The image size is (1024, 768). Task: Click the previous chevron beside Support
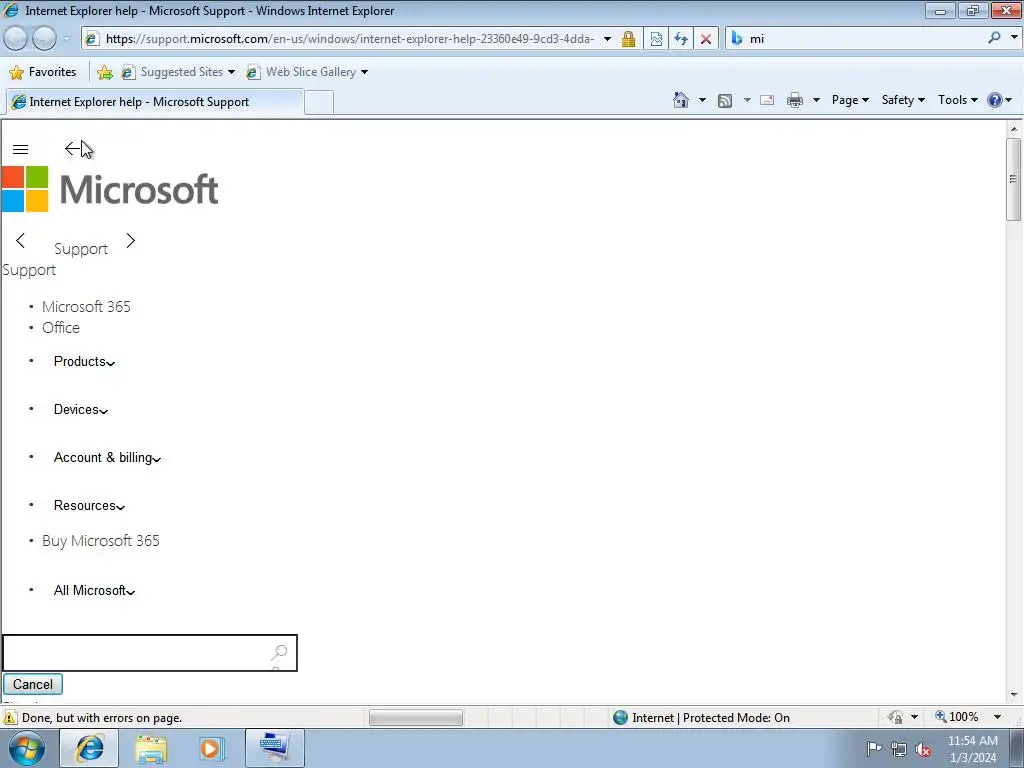point(20,240)
